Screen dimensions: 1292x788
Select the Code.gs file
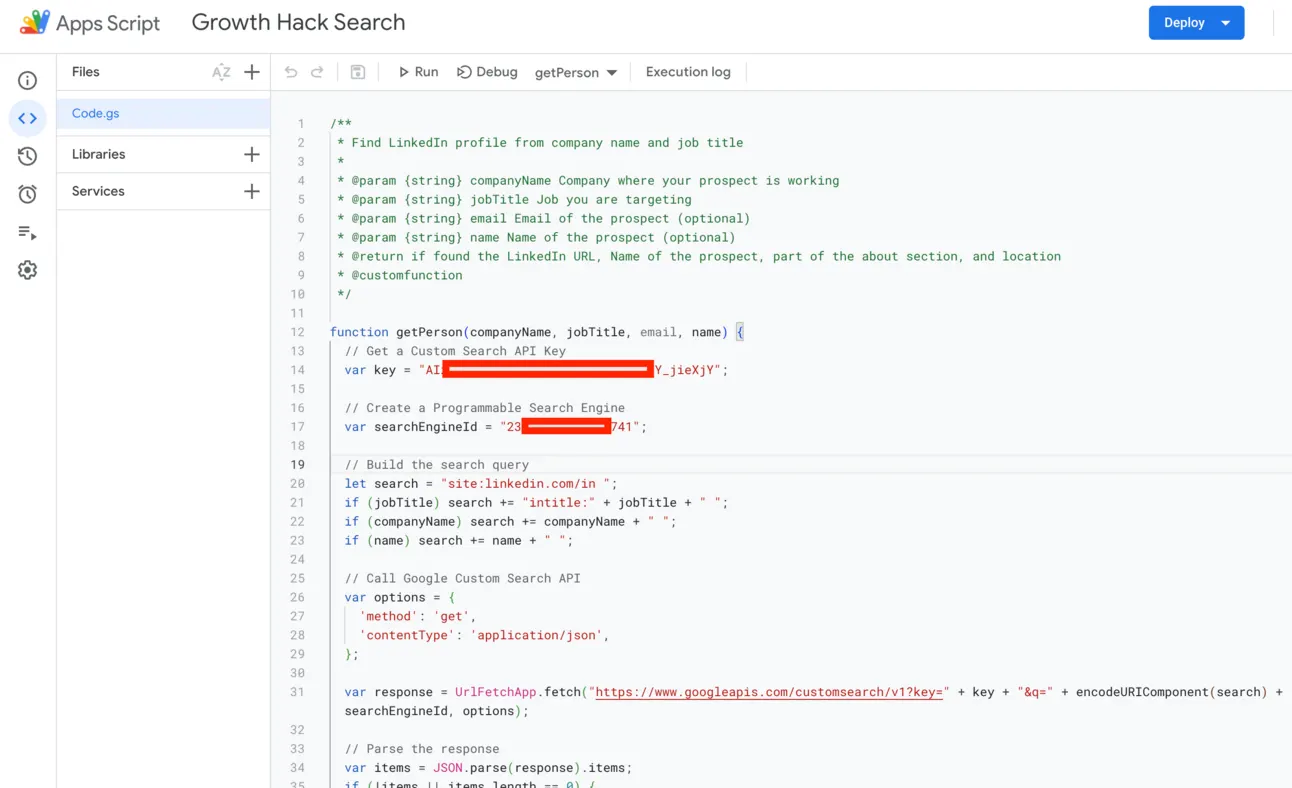[x=163, y=113]
